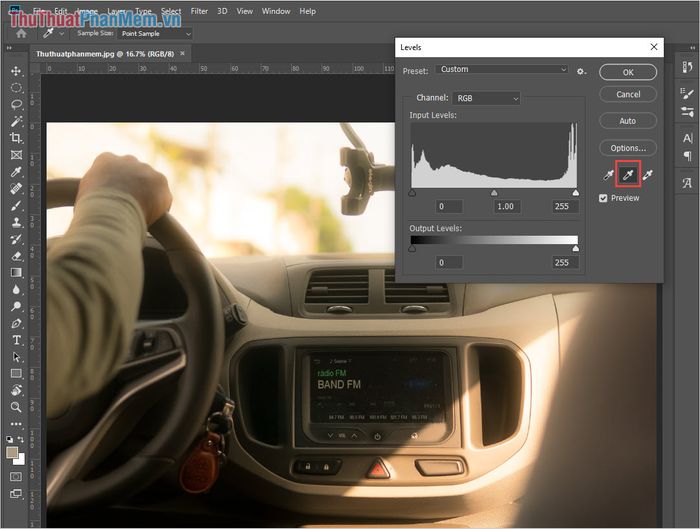Select the Move tool

(16, 71)
